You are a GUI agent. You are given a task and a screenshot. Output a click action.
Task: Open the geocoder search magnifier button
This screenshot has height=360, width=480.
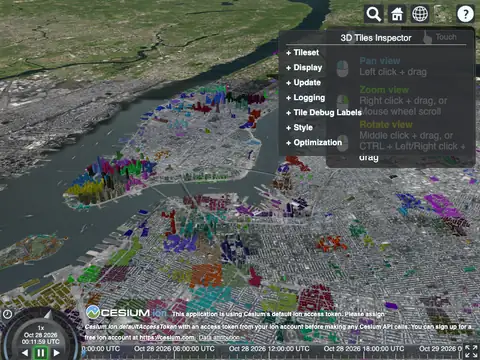(x=374, y=14)
